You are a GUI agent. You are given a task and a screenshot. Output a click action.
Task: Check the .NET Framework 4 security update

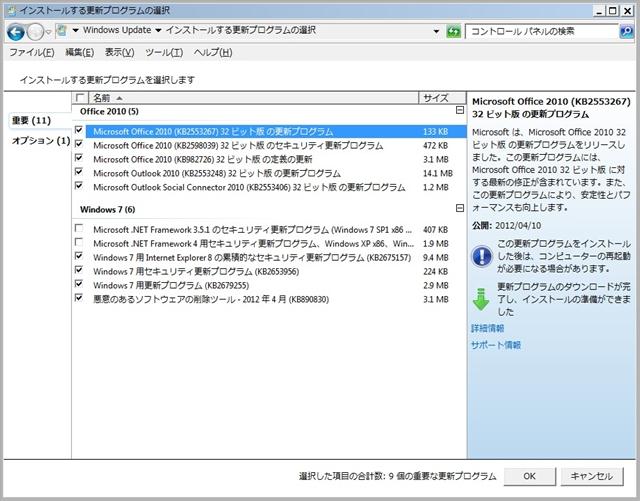(79, 242)
